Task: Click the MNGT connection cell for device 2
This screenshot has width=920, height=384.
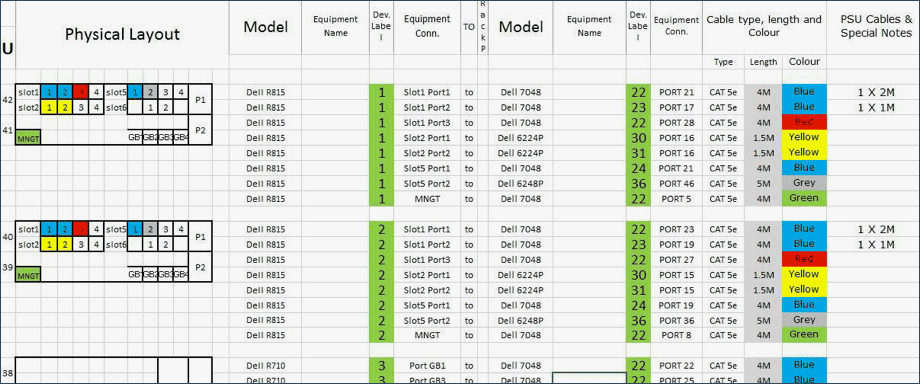Action: (427, 335)
